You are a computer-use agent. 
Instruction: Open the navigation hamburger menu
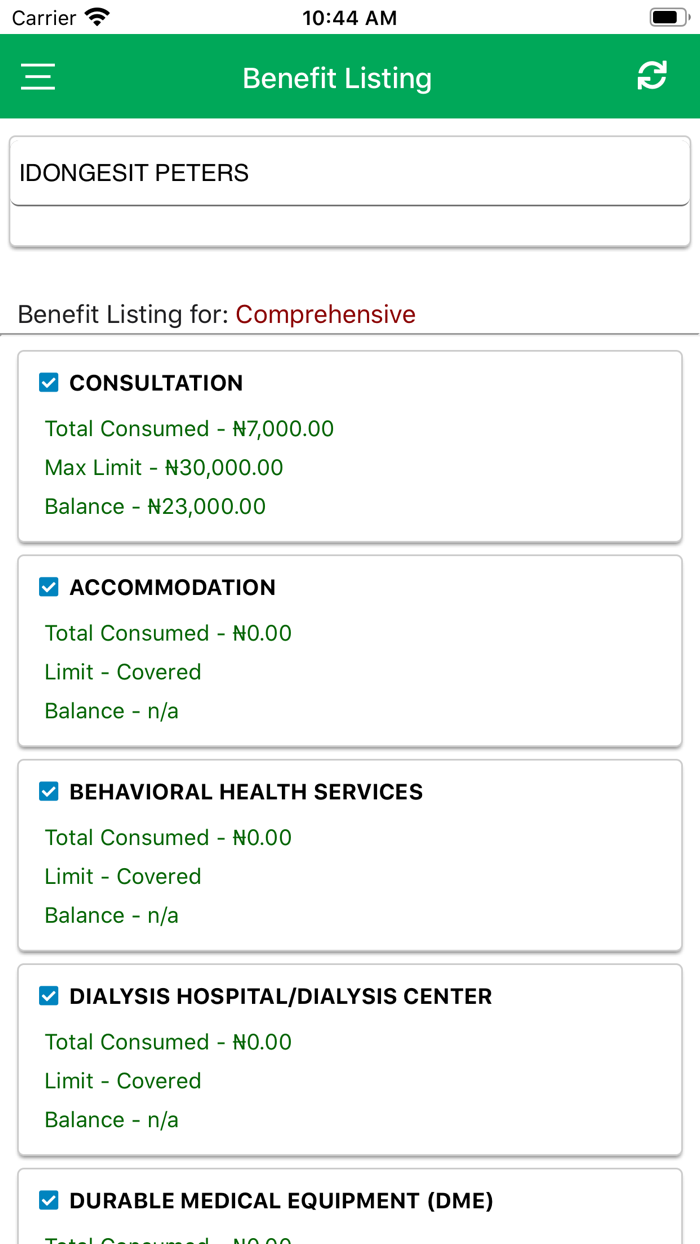pos(37,76)
